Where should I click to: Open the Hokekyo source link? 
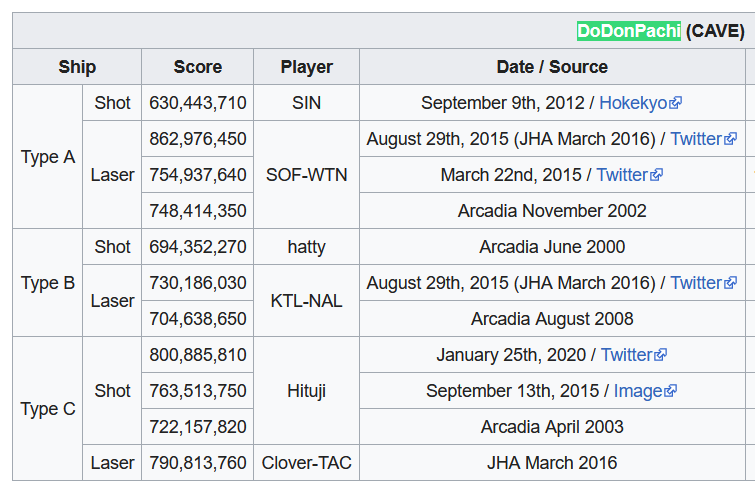point(640,103)
